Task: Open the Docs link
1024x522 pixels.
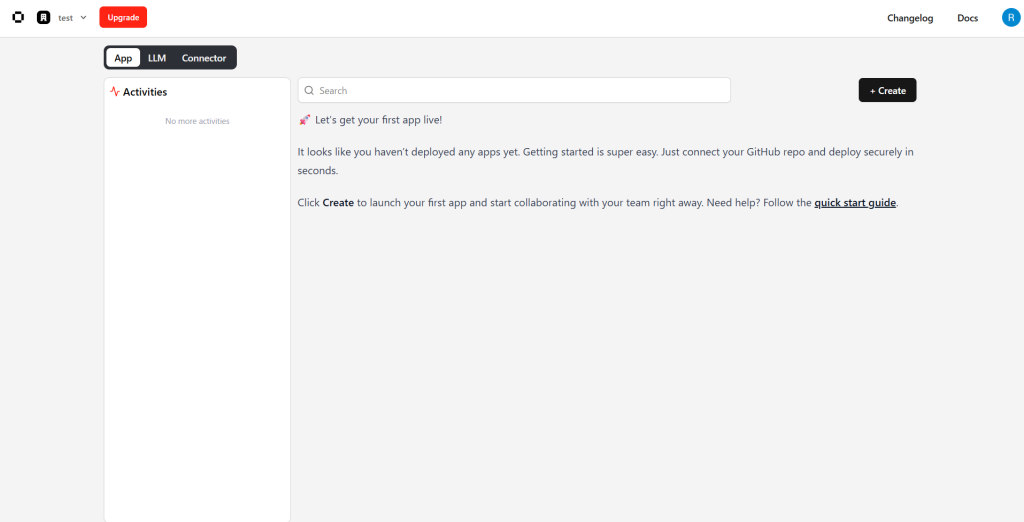Action: (x=967, y=18)
